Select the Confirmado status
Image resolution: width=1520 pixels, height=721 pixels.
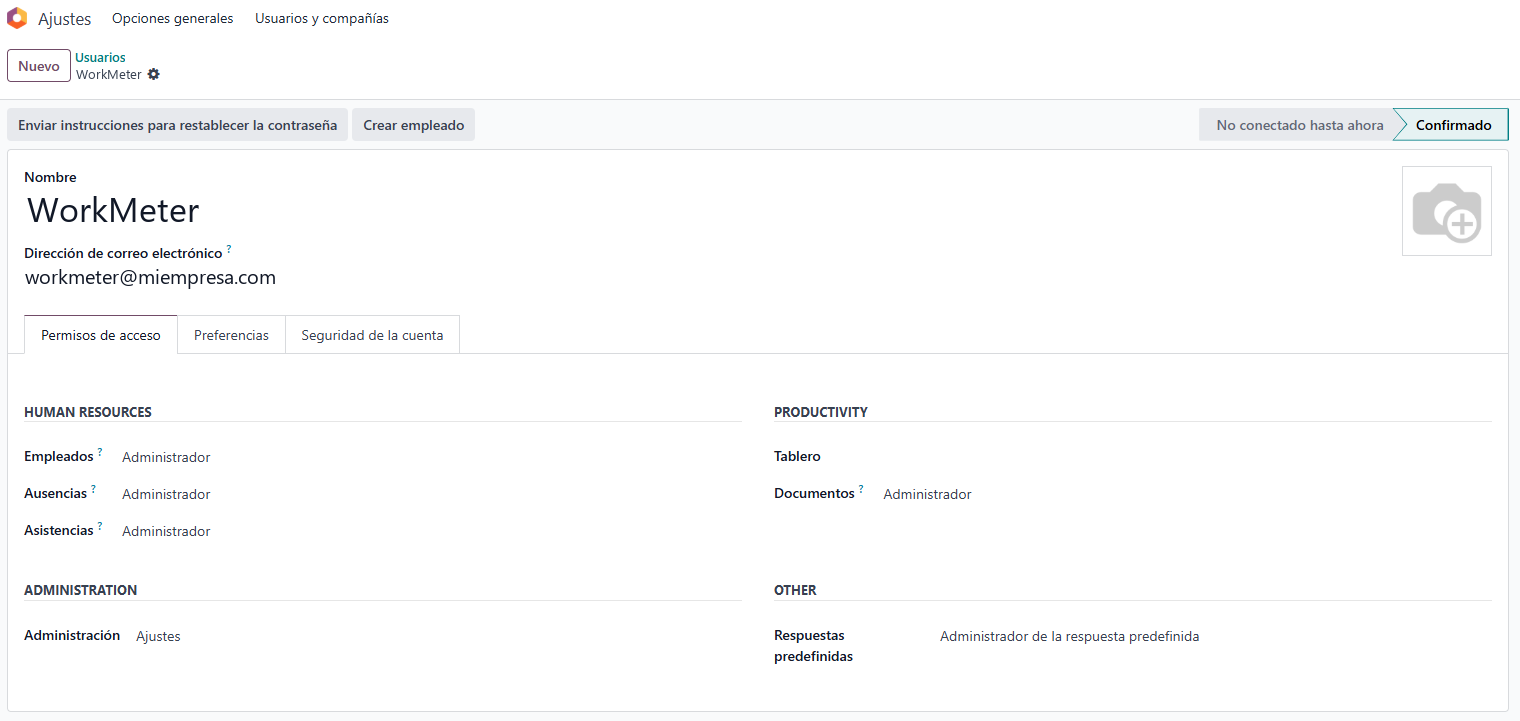point(1453,125)
